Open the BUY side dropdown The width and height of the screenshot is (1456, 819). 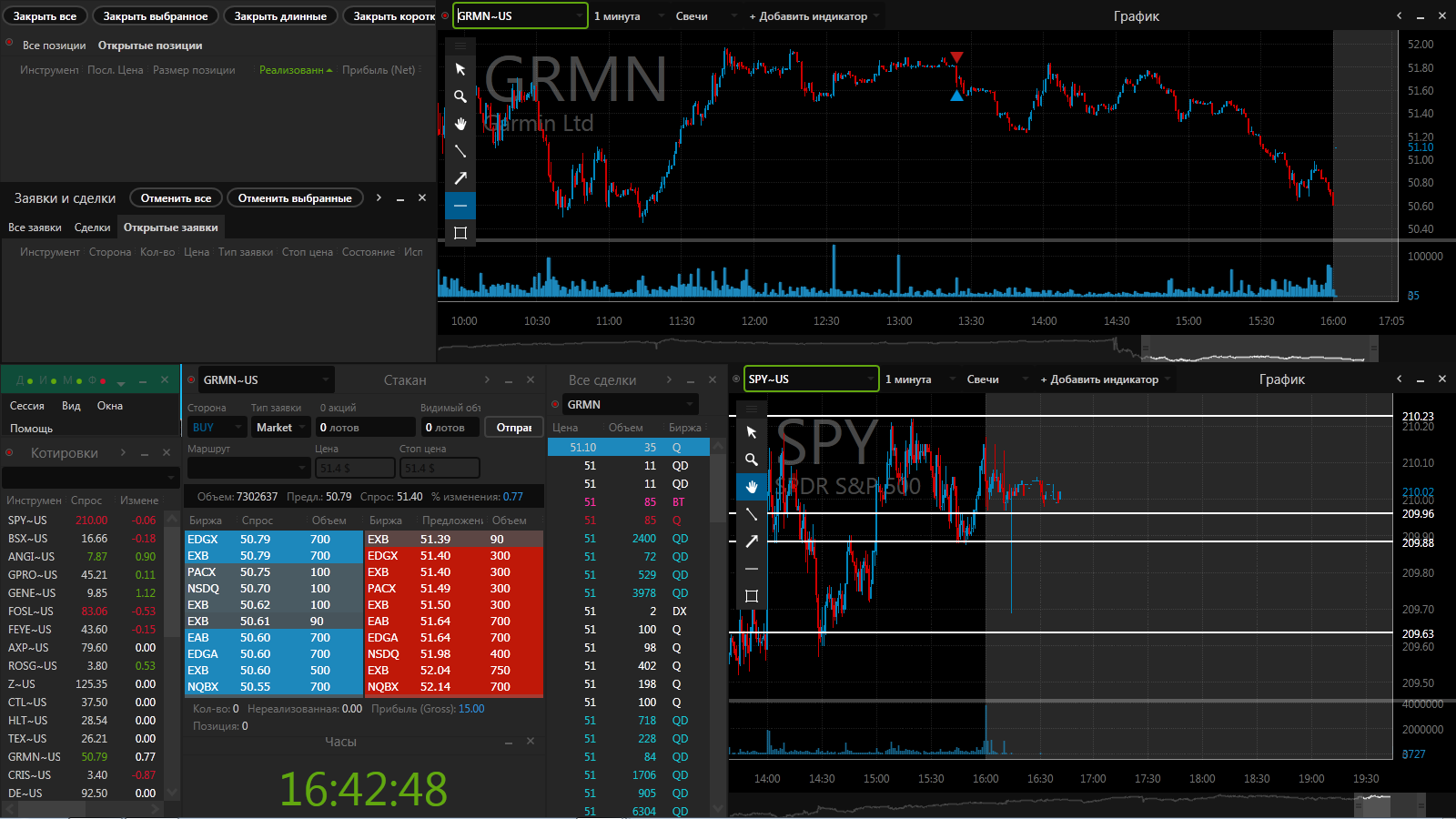(x=217, y=427)
